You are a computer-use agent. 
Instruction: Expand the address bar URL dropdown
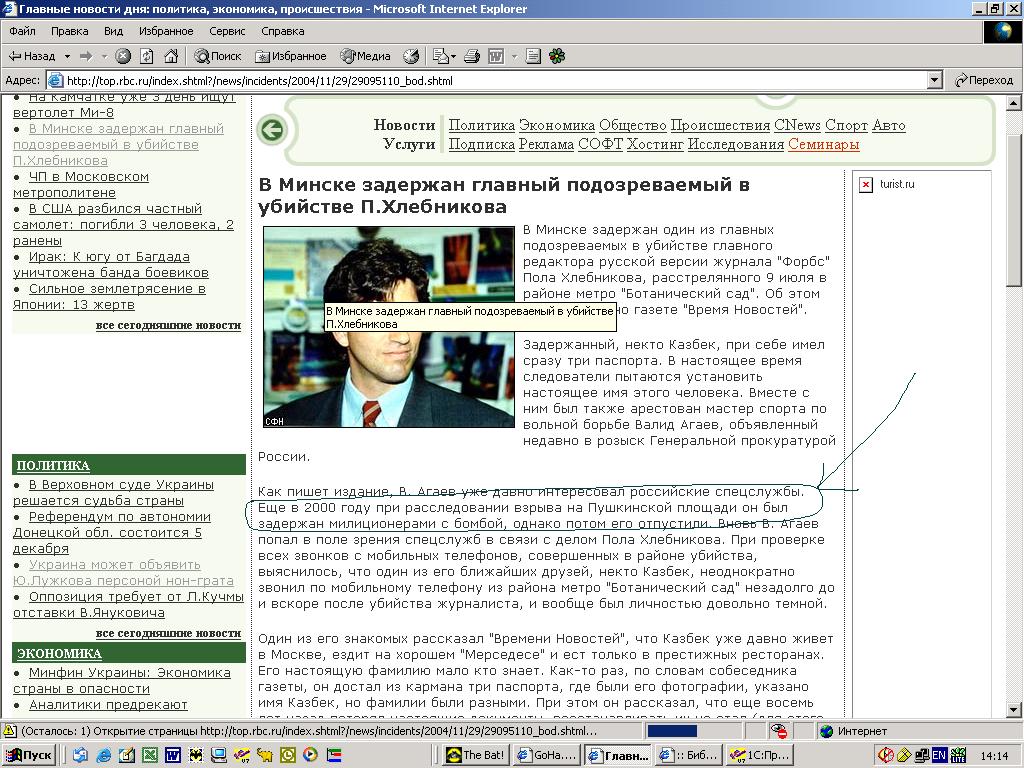coord(934,80)
